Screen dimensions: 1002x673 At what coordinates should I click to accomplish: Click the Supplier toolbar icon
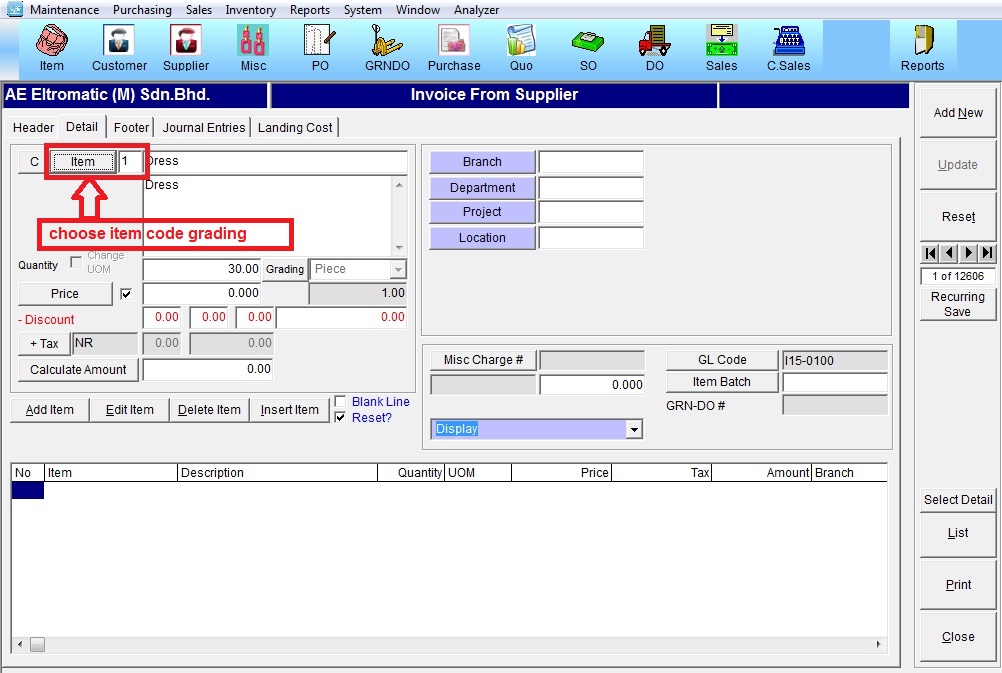[x=186, y=47]
